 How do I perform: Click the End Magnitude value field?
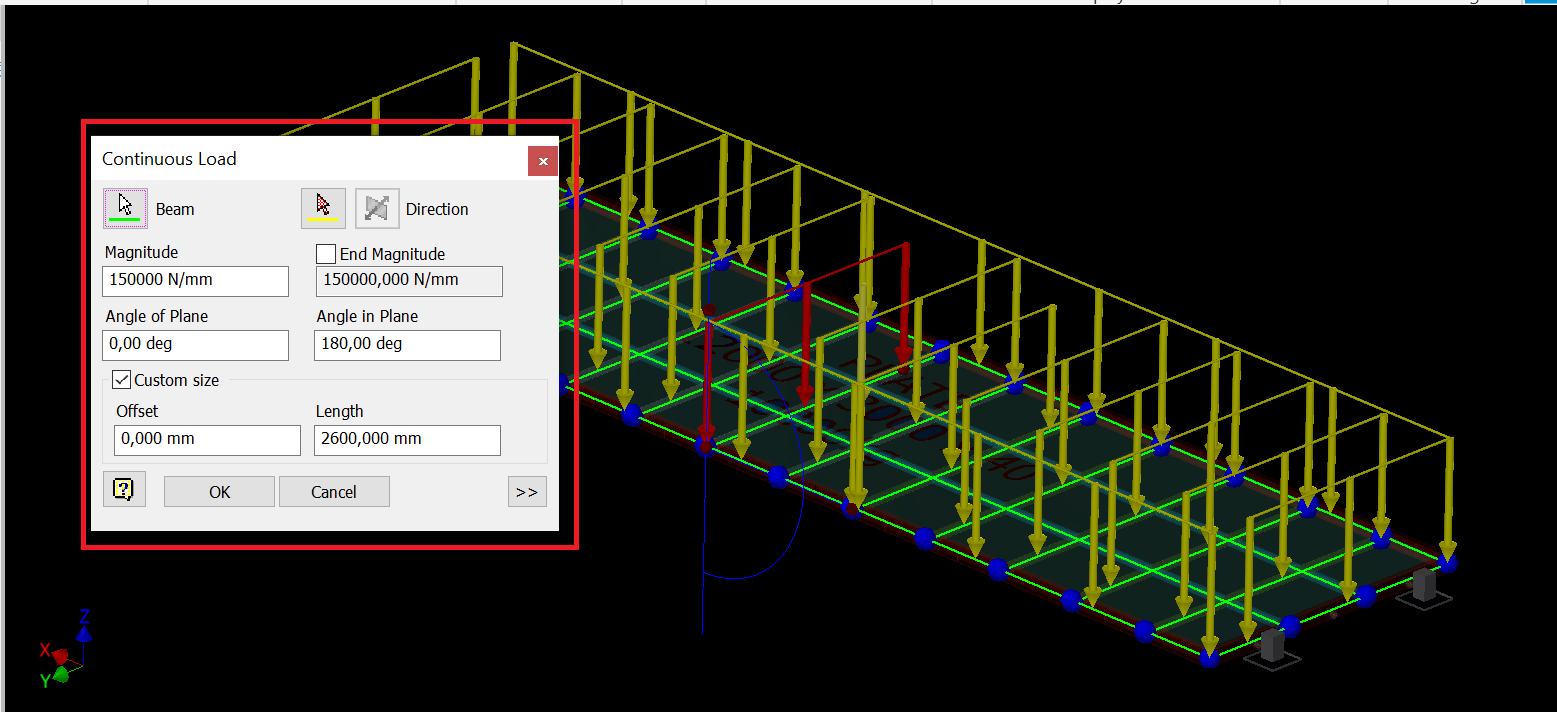click(409, 281)
